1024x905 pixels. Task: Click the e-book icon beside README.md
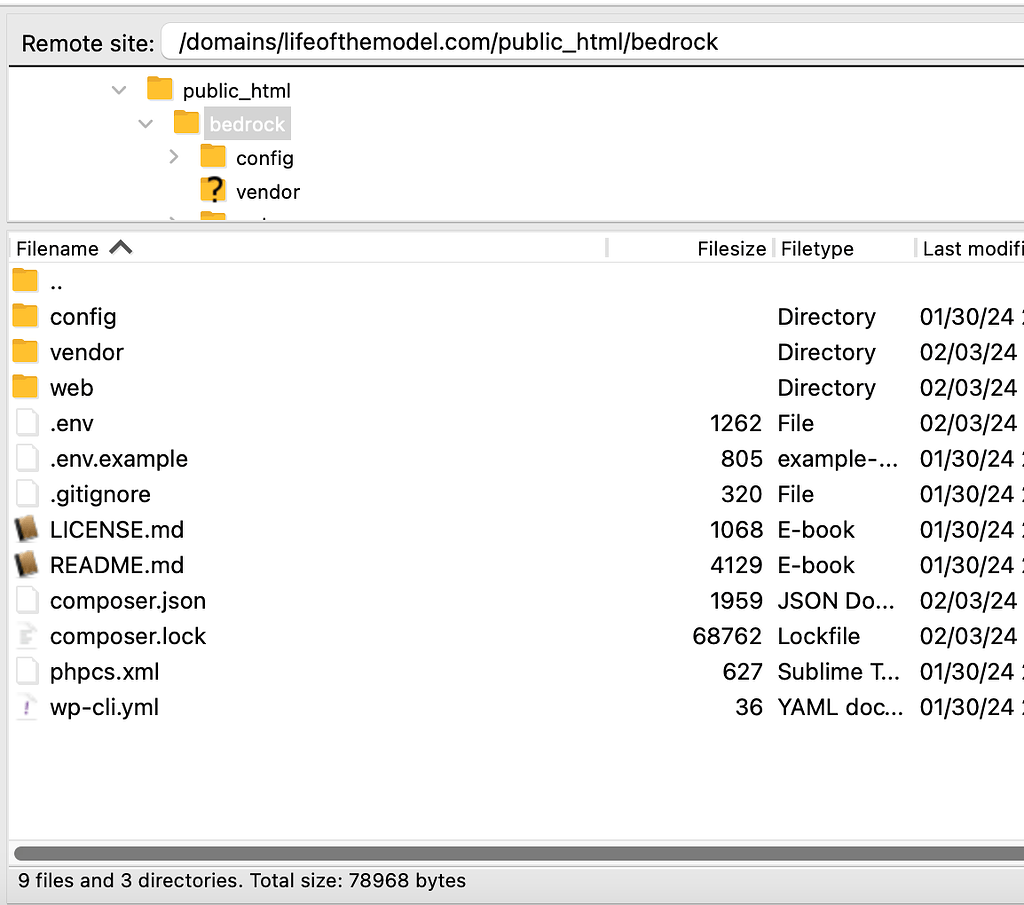24,565
